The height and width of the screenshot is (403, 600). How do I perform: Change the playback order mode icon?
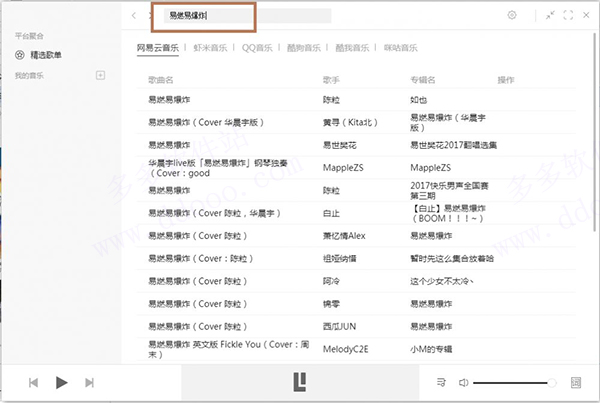click(x=441, y=382)
